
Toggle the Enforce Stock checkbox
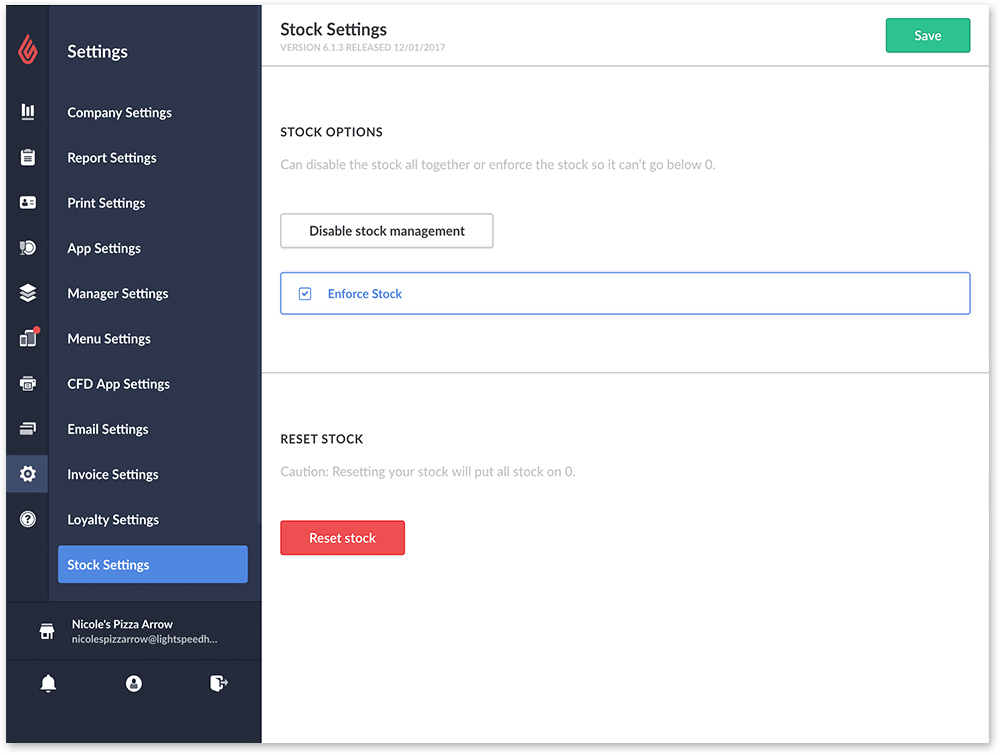[305, 293]
